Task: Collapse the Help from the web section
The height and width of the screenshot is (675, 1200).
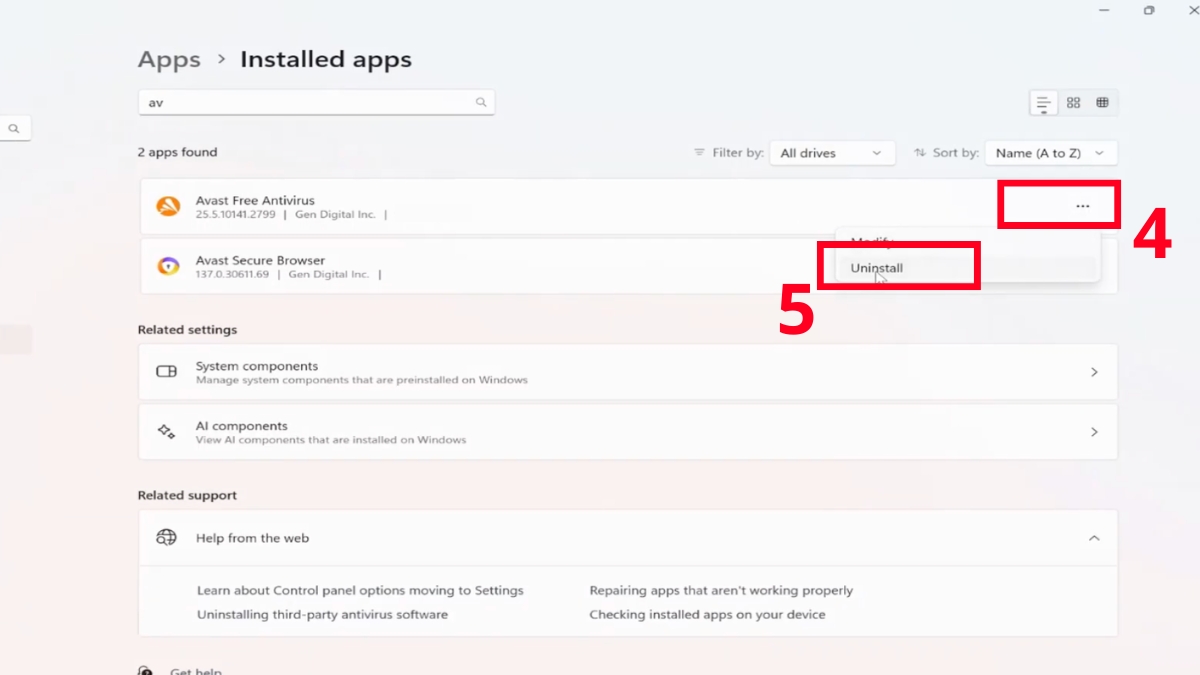Action: (x=1094, y=538)
